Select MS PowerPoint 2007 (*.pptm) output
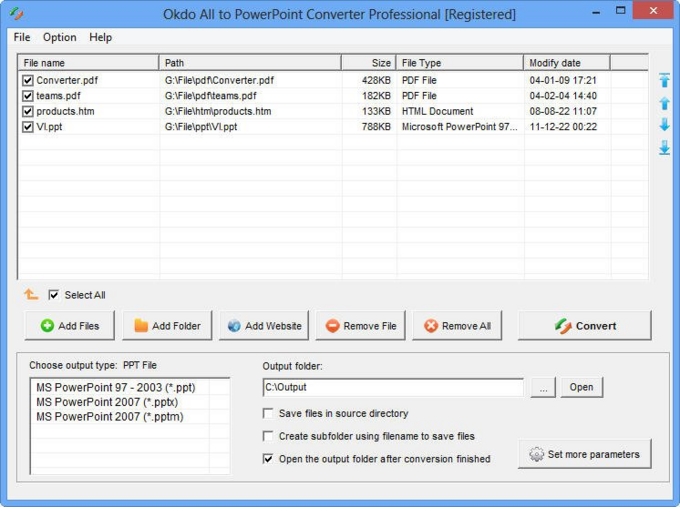Viewport: 680px width, 516px height. 110,417
